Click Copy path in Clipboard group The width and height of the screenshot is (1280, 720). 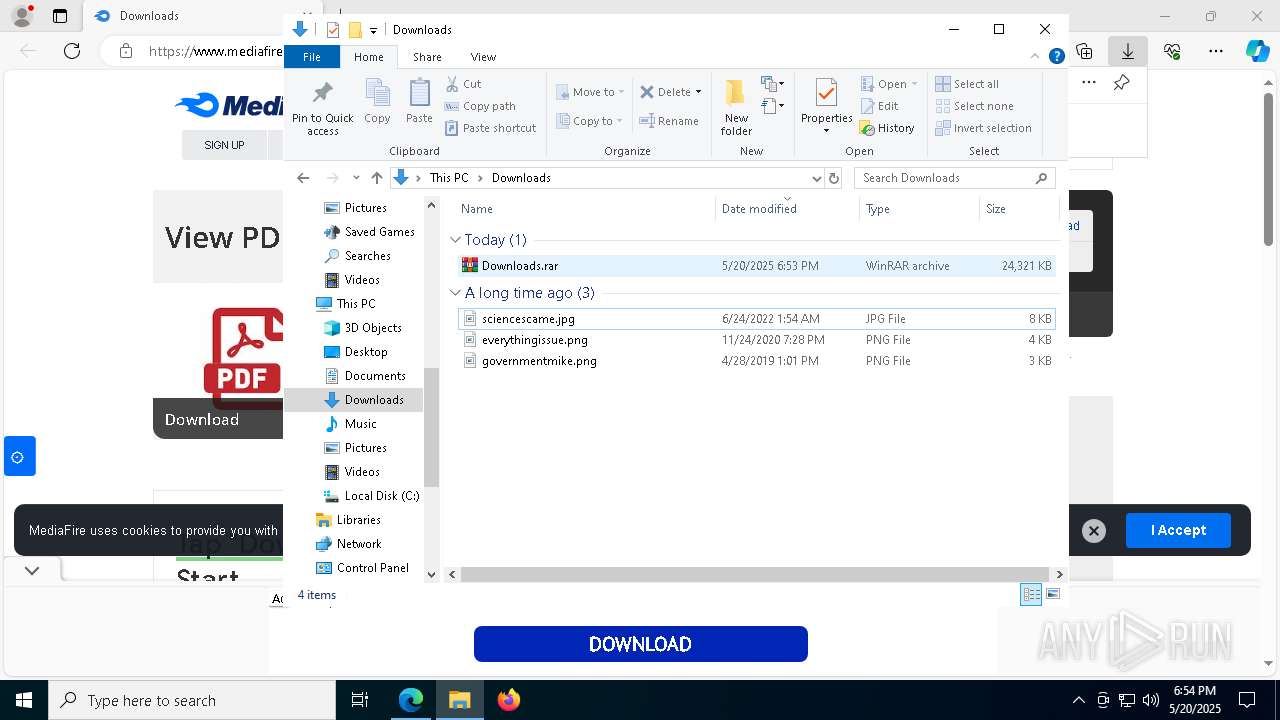point(480,106)
